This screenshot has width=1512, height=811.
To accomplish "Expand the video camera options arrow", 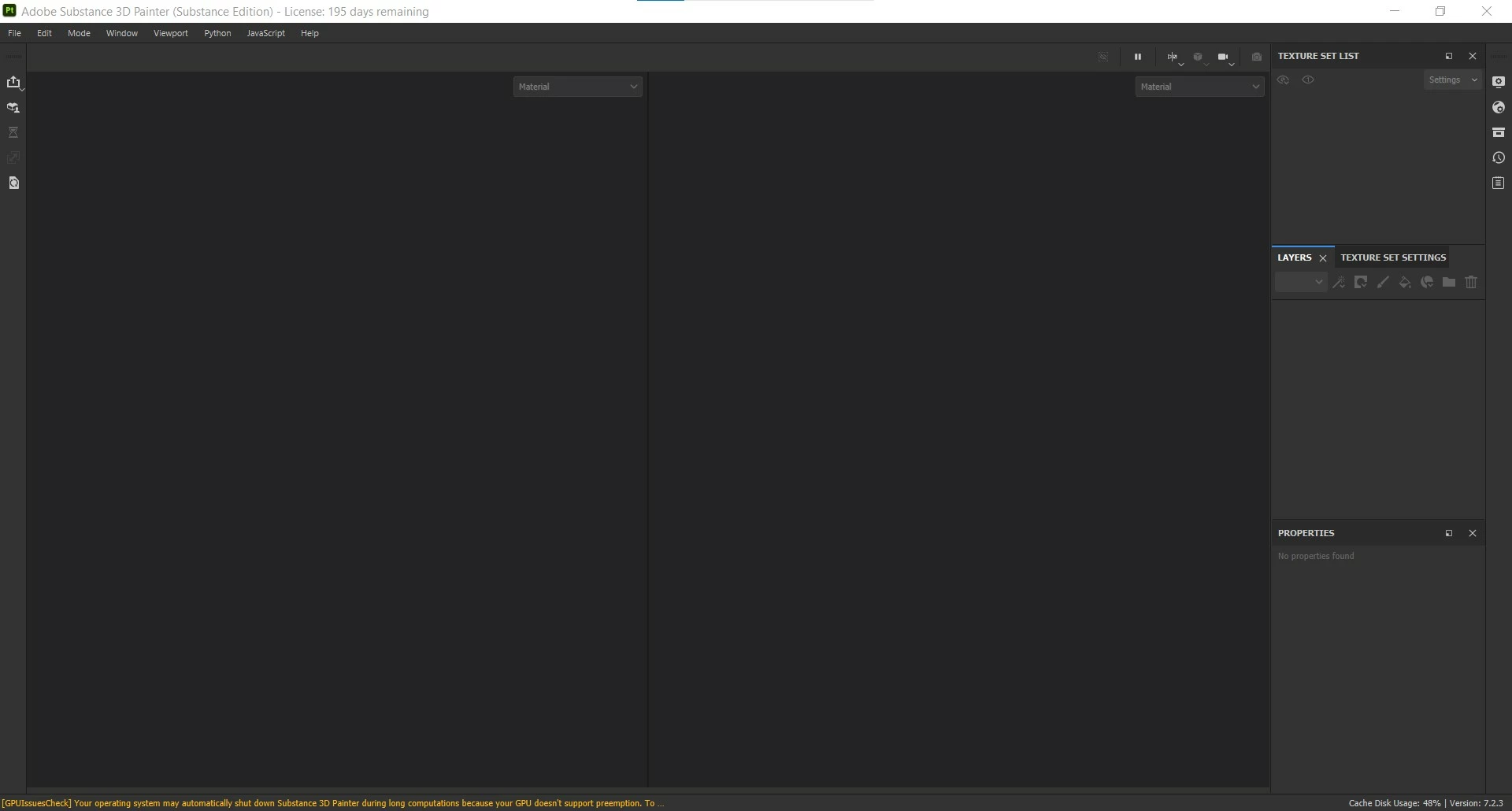I will coord(1232,64).
